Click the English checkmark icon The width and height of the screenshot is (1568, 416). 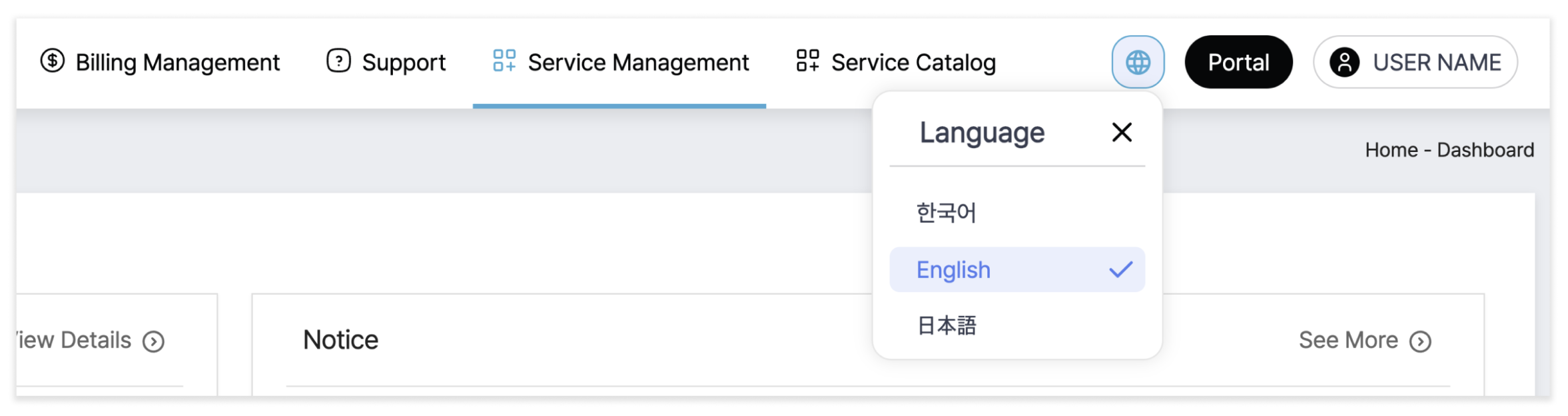pyautogui.click(x=1120, y=269)
